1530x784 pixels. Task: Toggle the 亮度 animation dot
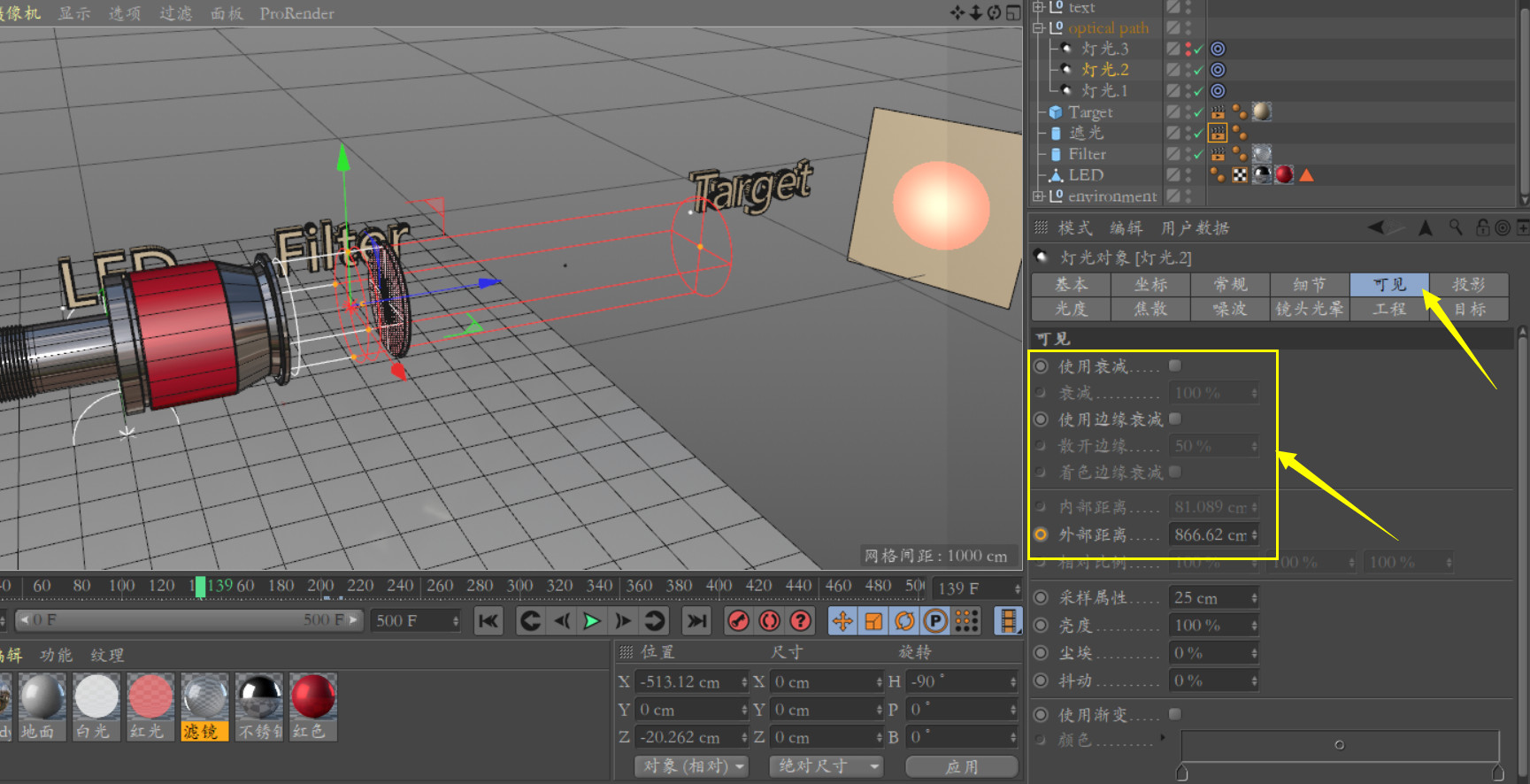click(1042, 626)
